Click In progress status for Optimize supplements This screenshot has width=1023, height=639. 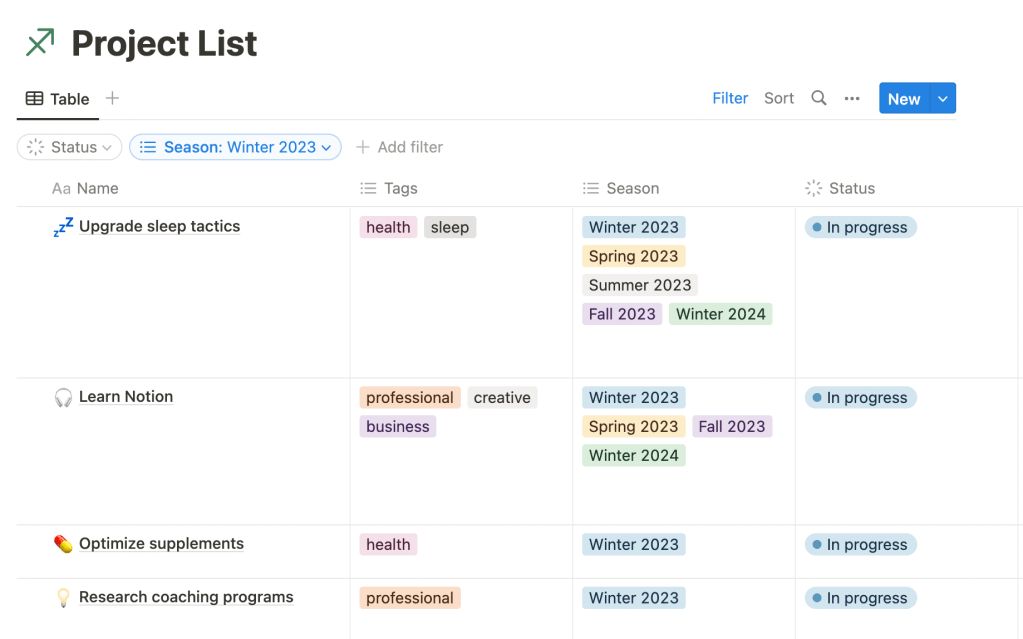point(860,545)
